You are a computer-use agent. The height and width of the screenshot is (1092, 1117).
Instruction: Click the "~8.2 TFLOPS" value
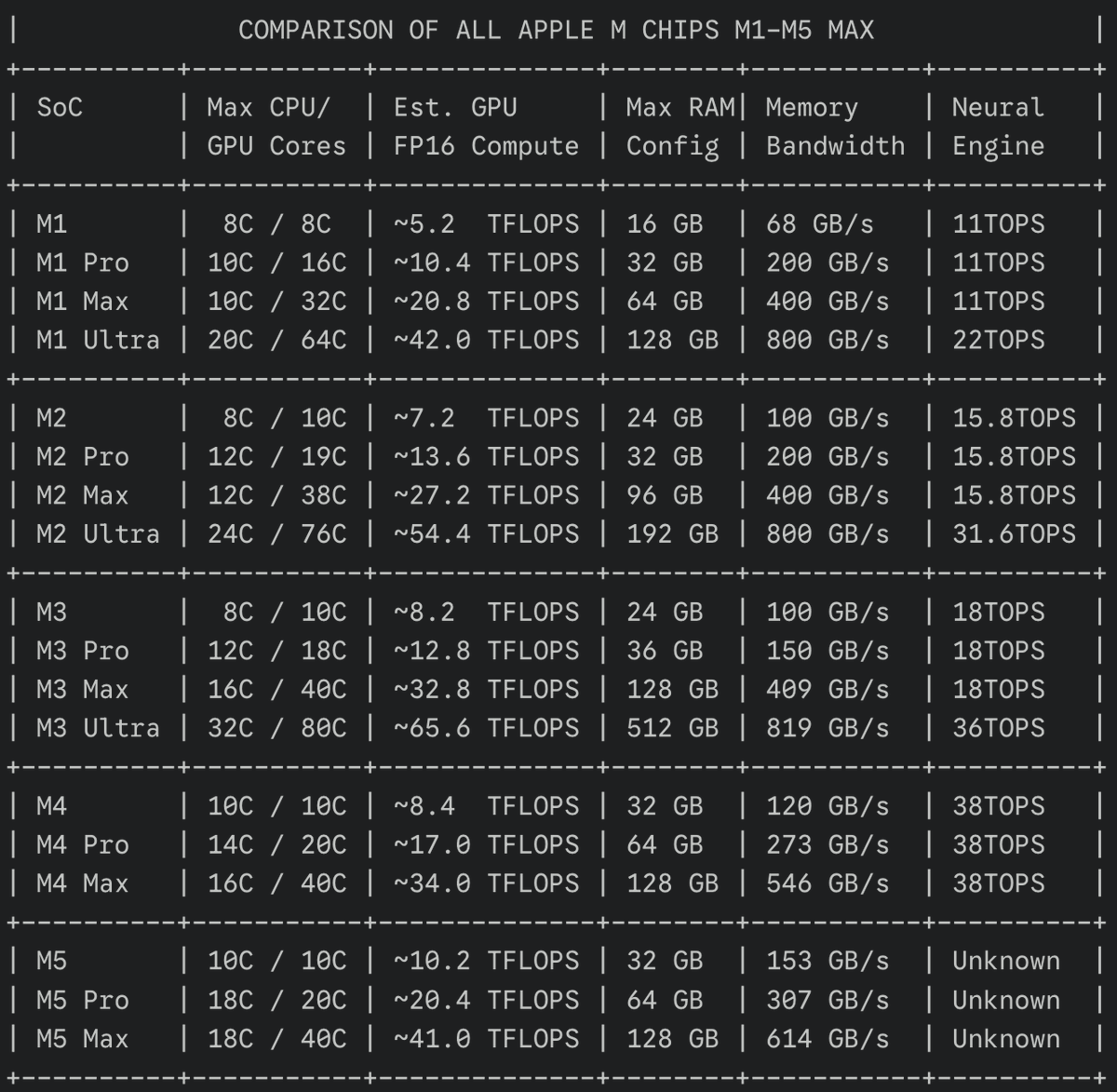pos(486,612)
